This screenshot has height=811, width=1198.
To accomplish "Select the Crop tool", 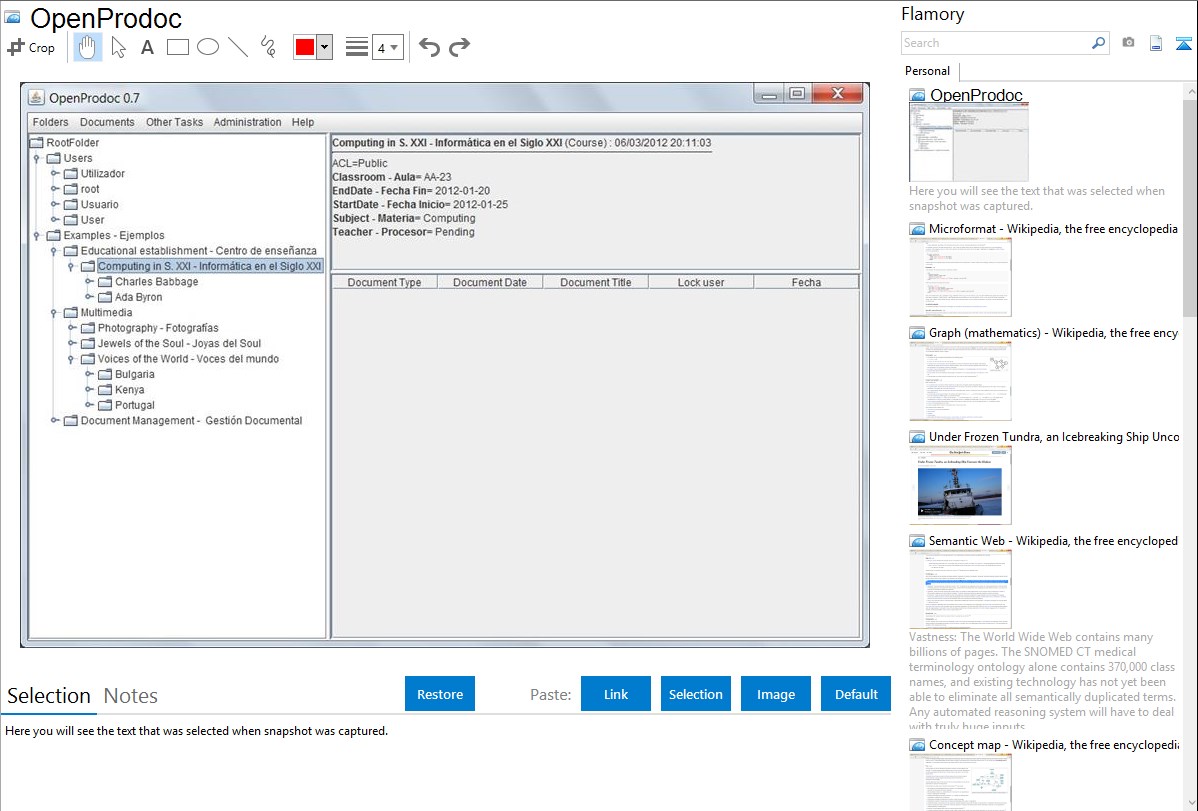I will pos(31,47).
